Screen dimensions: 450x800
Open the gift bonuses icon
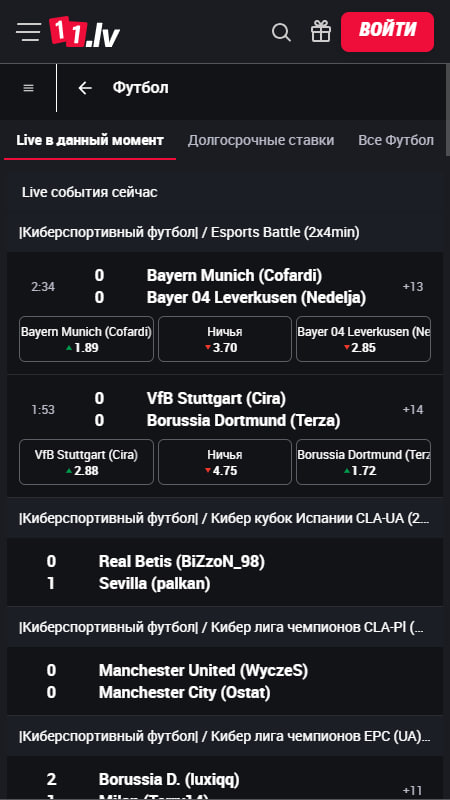tap(321, 32)
